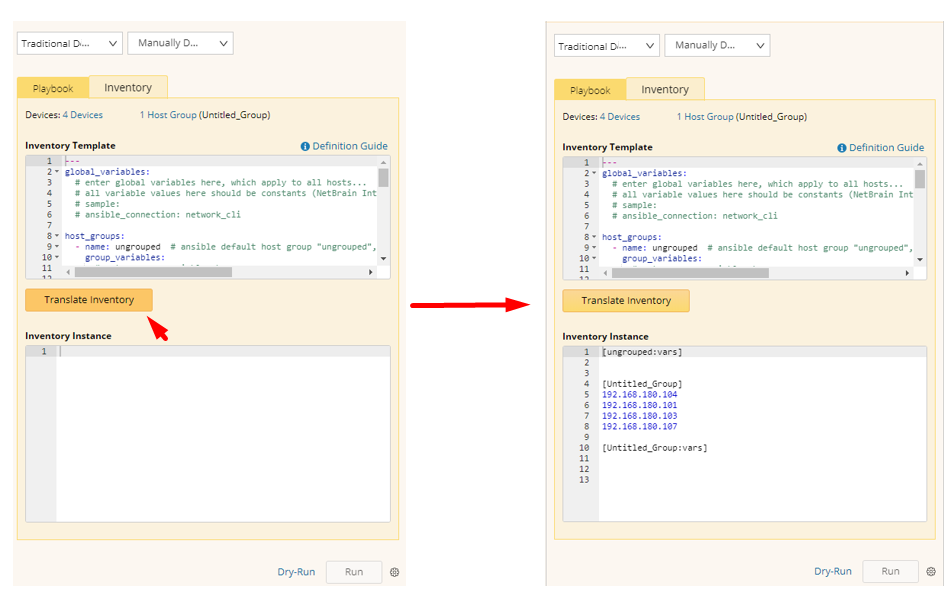Viewport: 952px width, 597px height.
Task: Click Translate Inventory button in right panel
Action: [x=626, y=301]
